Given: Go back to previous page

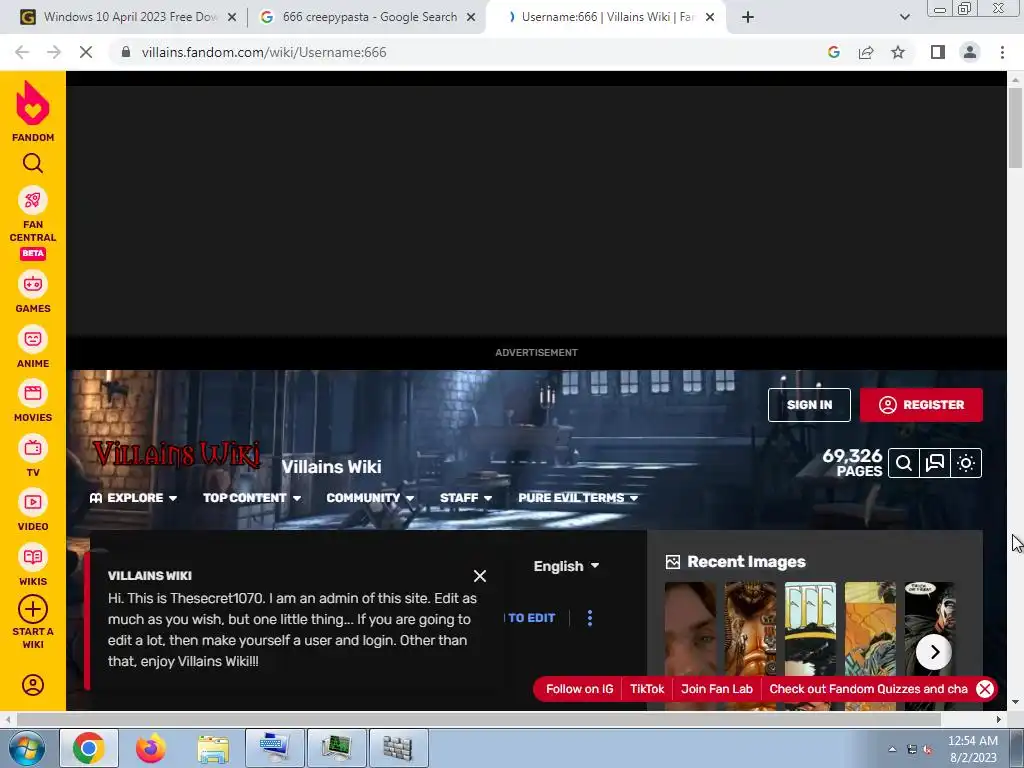Looking at the screenshot, I should [22, 52].
